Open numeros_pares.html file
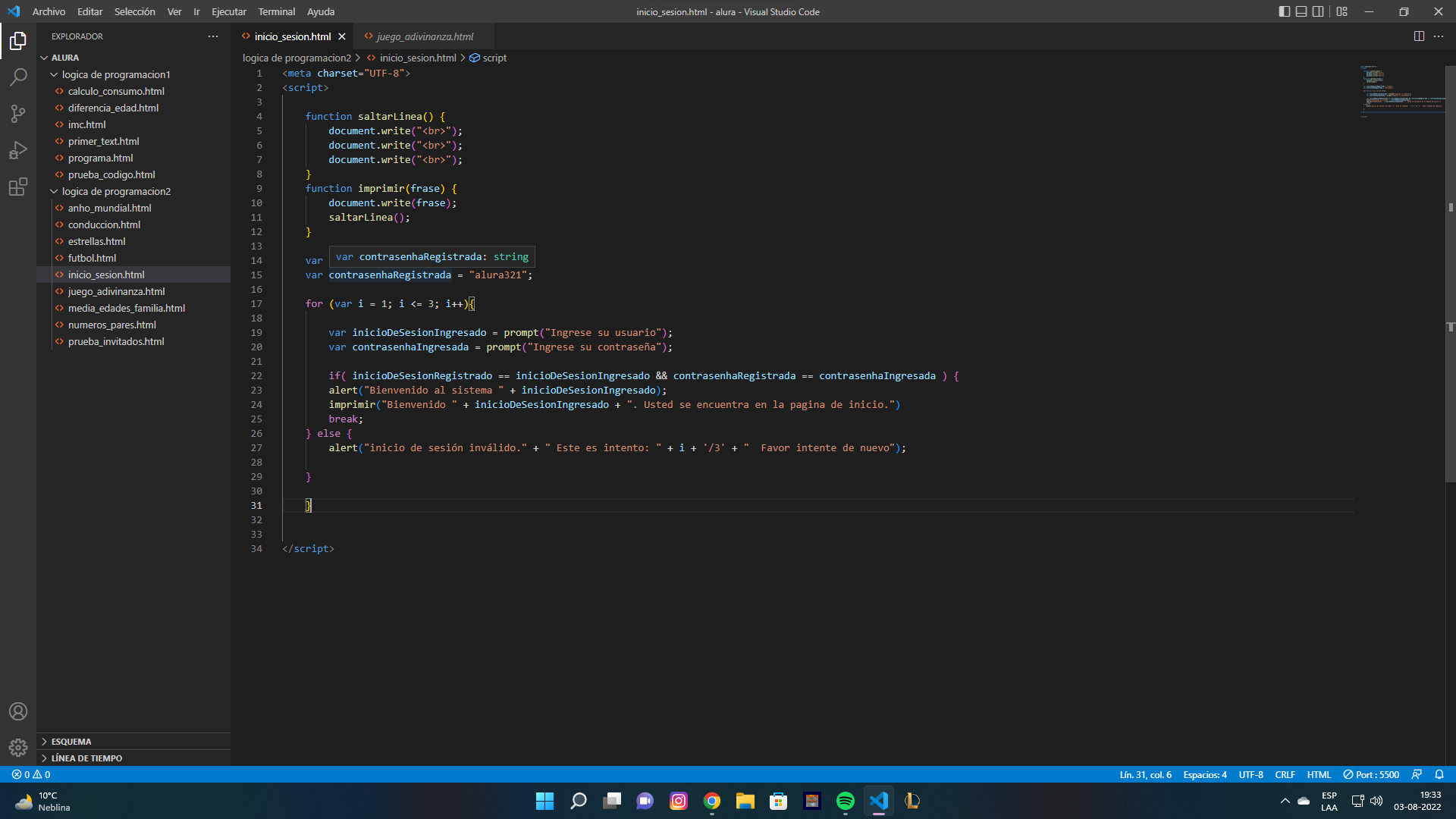1456x819 pixels. (133, 325)
